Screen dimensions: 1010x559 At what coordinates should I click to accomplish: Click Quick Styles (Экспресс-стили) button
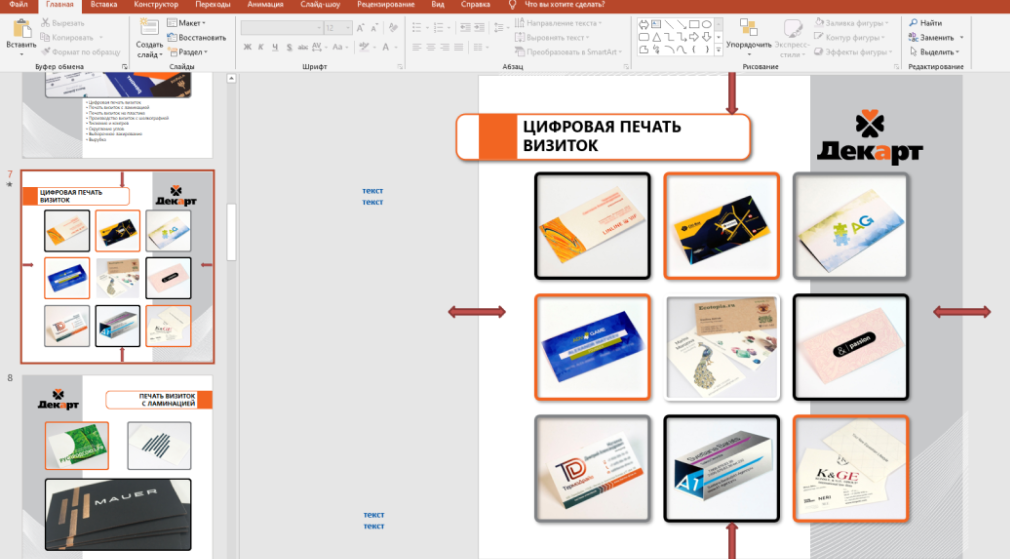point(792,37)
